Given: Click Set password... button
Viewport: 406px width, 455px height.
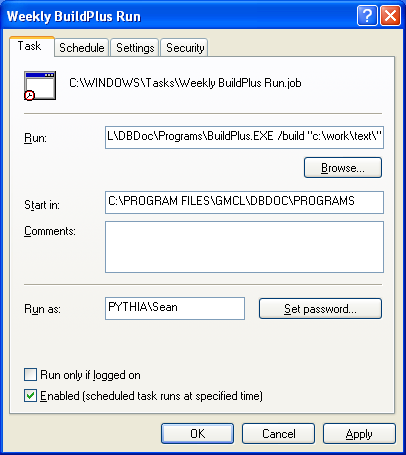Looking at the screenshot, I should [x=320, y=309].
